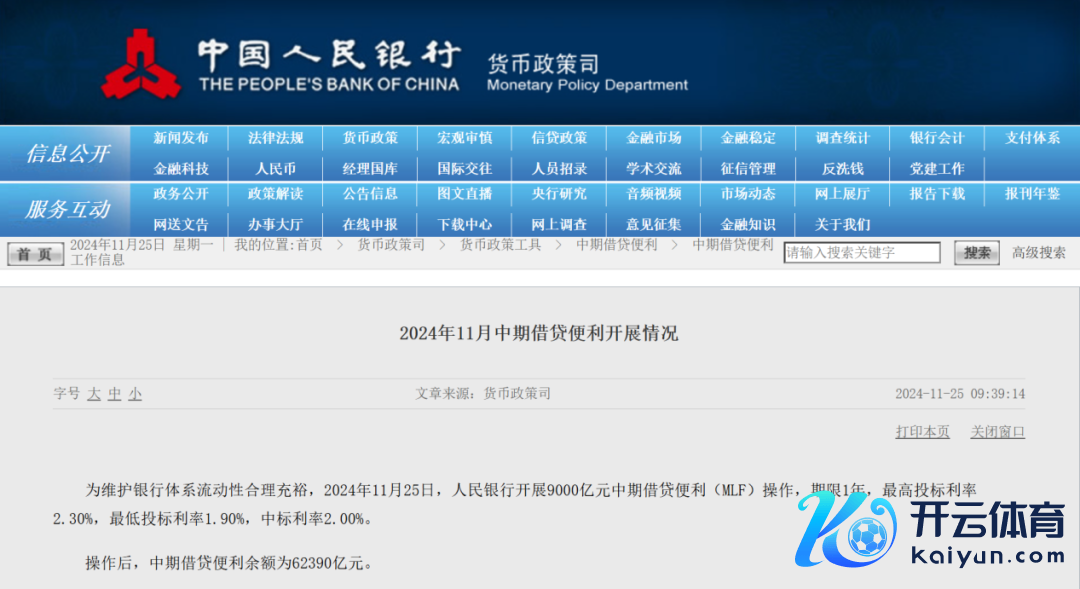The width and height of the screenshot is (1080, 589).
Task: Open the 关于我们 menu item
Action: 842,224
